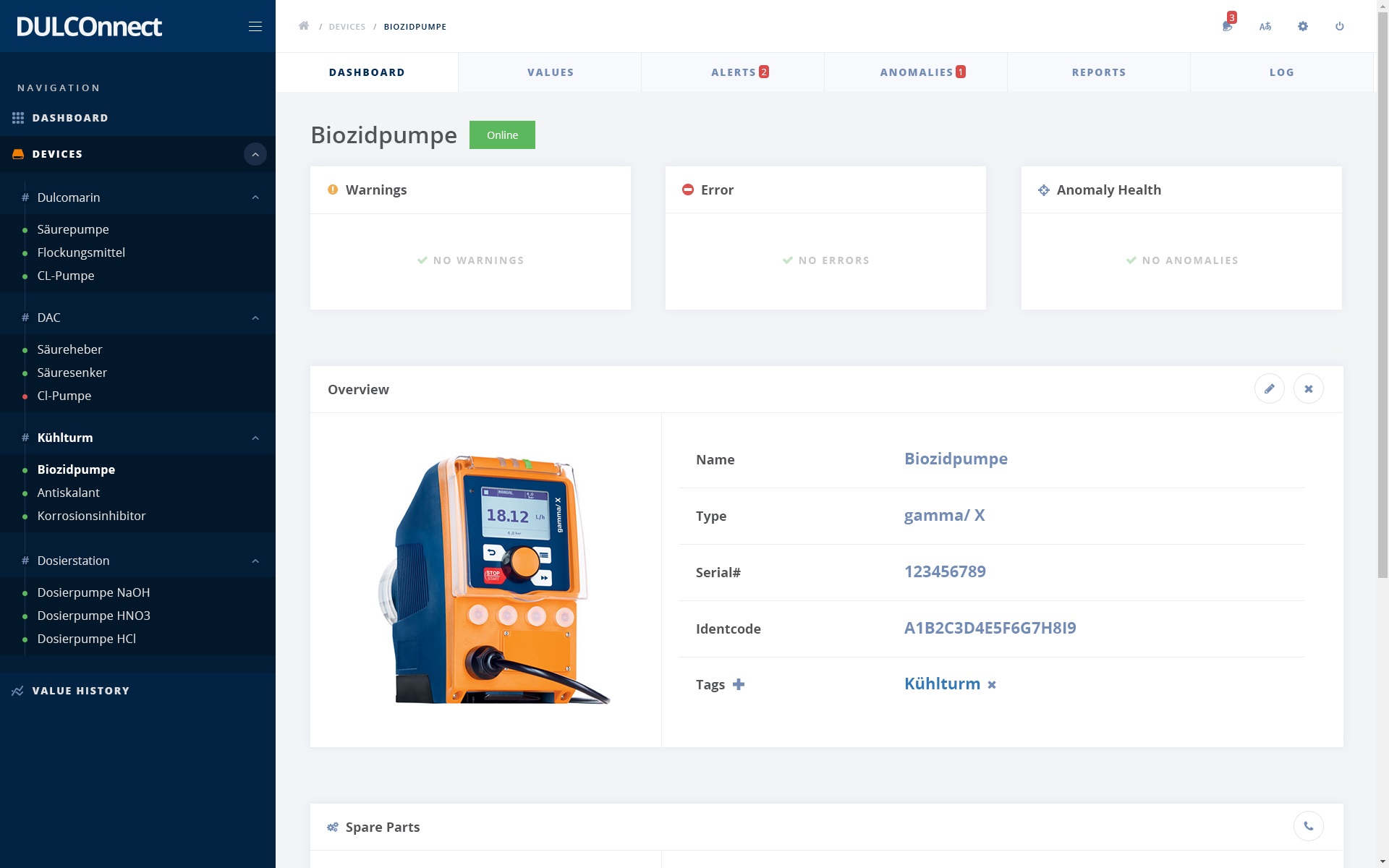Viewport: 1389px width, 868px height.
Task: Select Cl-Pumpe under DAC
Action: (64, 396)
